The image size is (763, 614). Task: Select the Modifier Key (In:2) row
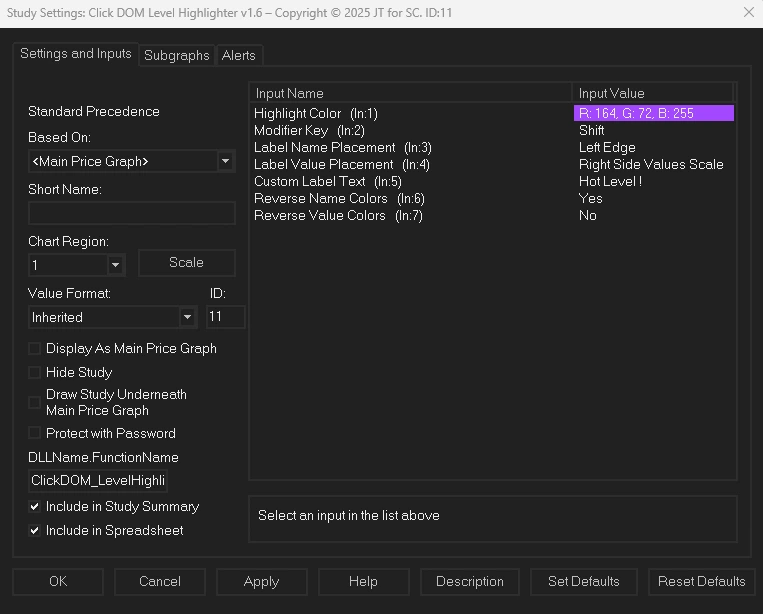click(x=493, y=130)
